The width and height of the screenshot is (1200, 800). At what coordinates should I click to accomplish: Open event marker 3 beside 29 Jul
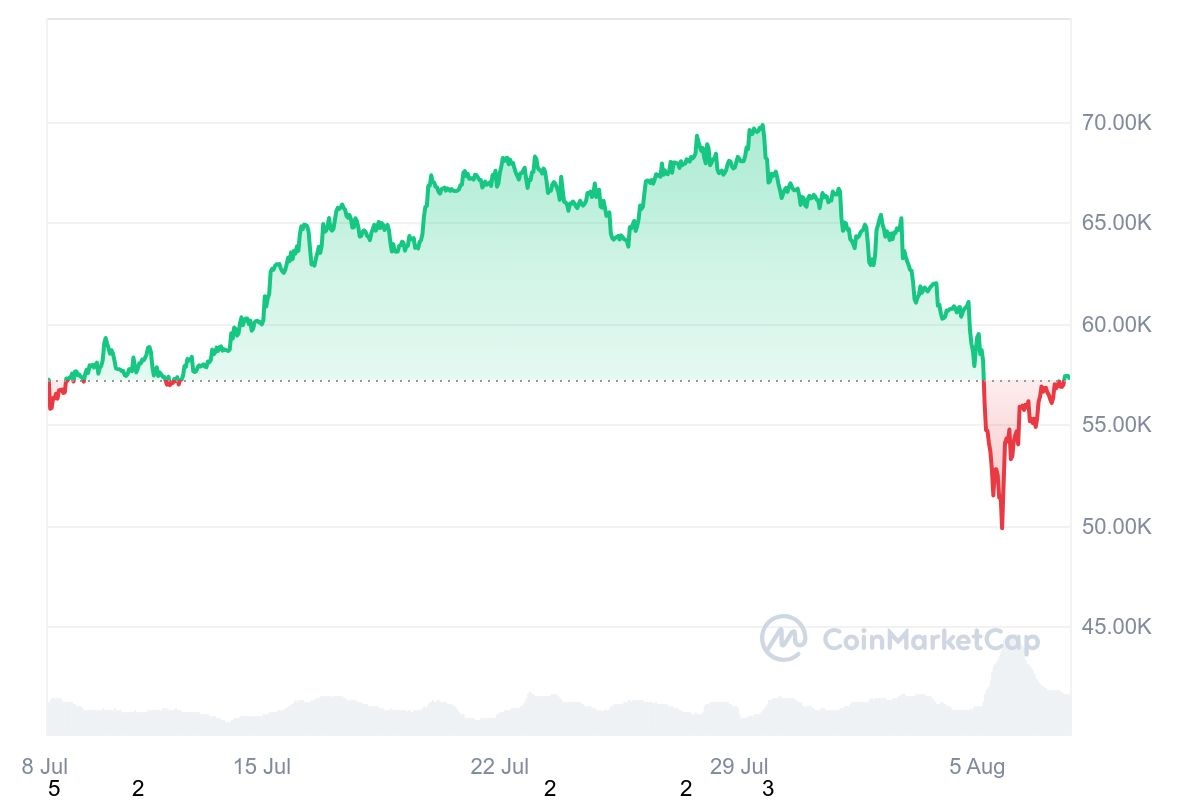coord(768,789)
